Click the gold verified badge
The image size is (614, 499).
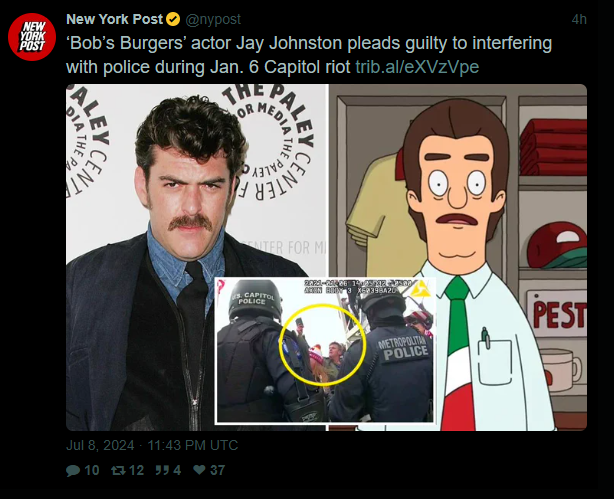click(x=173, y=19)
